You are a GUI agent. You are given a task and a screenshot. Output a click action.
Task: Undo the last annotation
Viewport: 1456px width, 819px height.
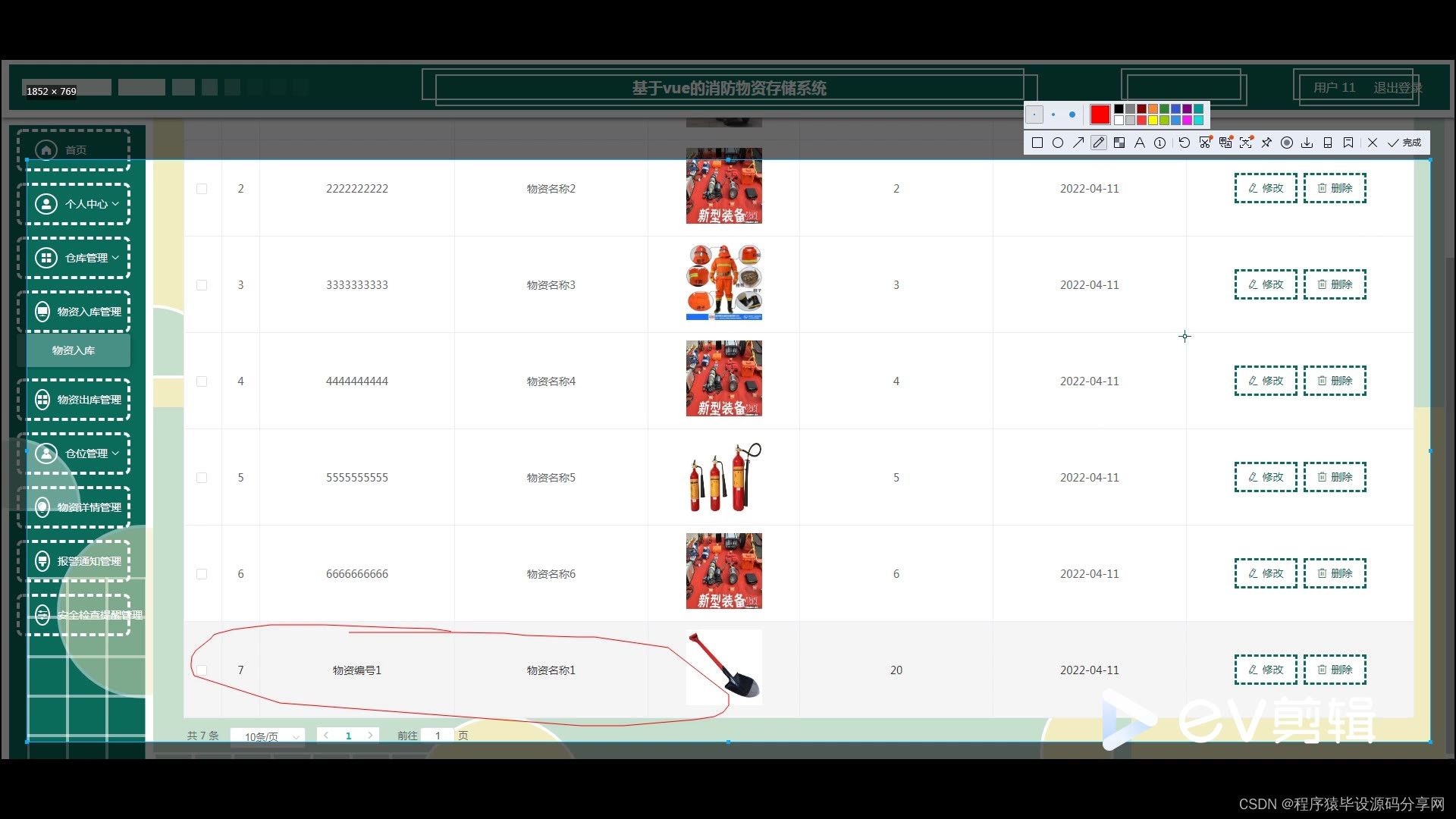tap(1184, 143)
